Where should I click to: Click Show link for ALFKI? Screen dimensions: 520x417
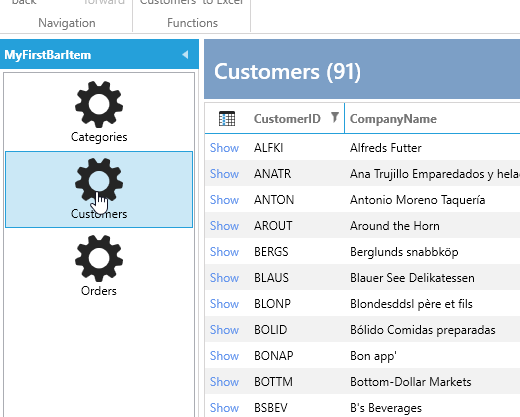point(224,148)
